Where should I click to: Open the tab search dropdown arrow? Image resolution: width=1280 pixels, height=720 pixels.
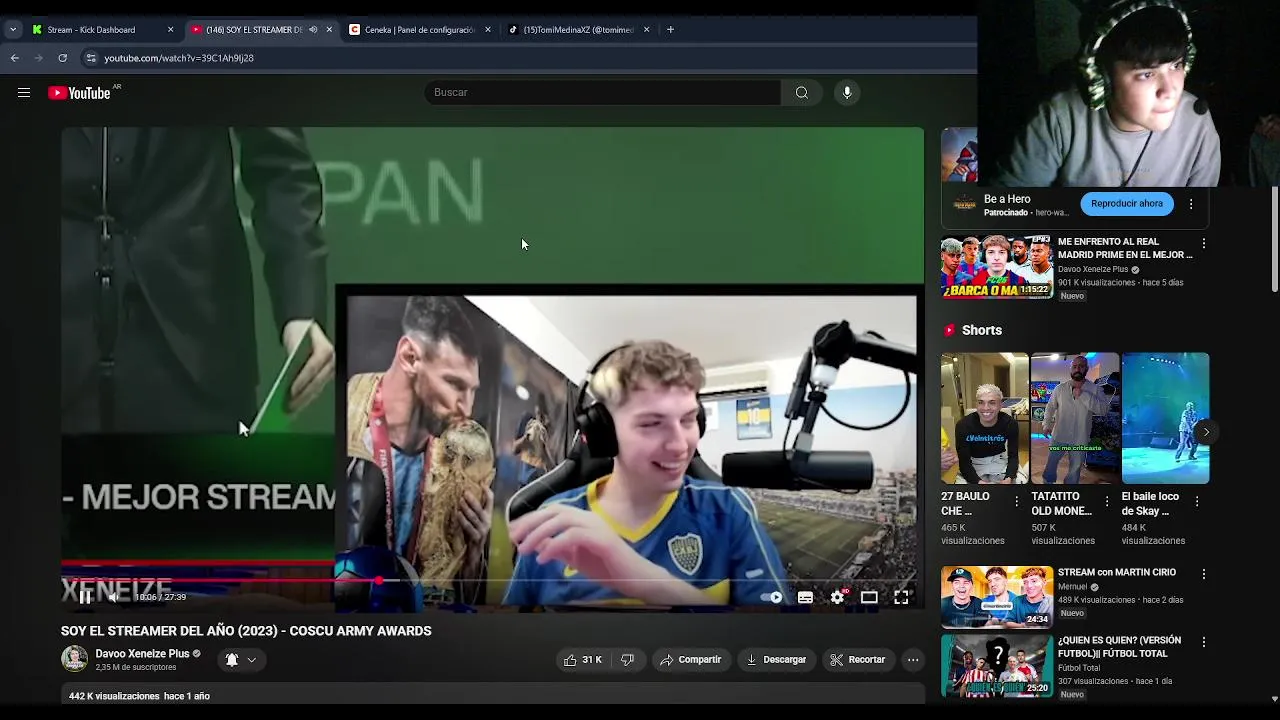click(x=13, y=30)
